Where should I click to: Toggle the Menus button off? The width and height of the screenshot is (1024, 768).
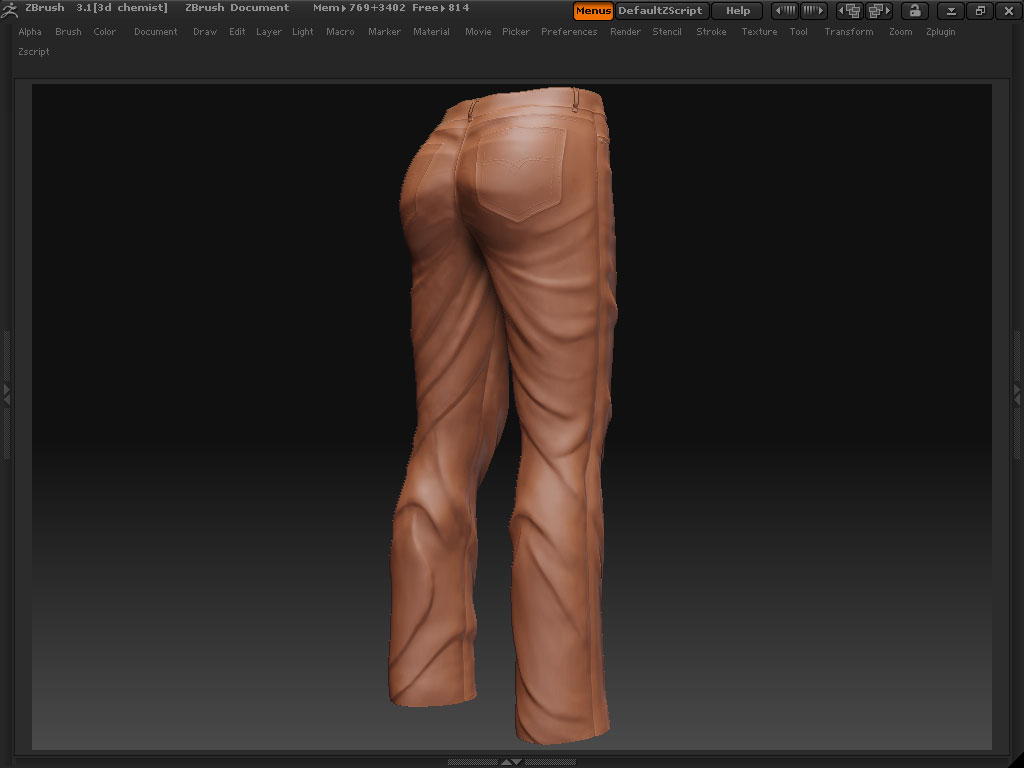593,10
